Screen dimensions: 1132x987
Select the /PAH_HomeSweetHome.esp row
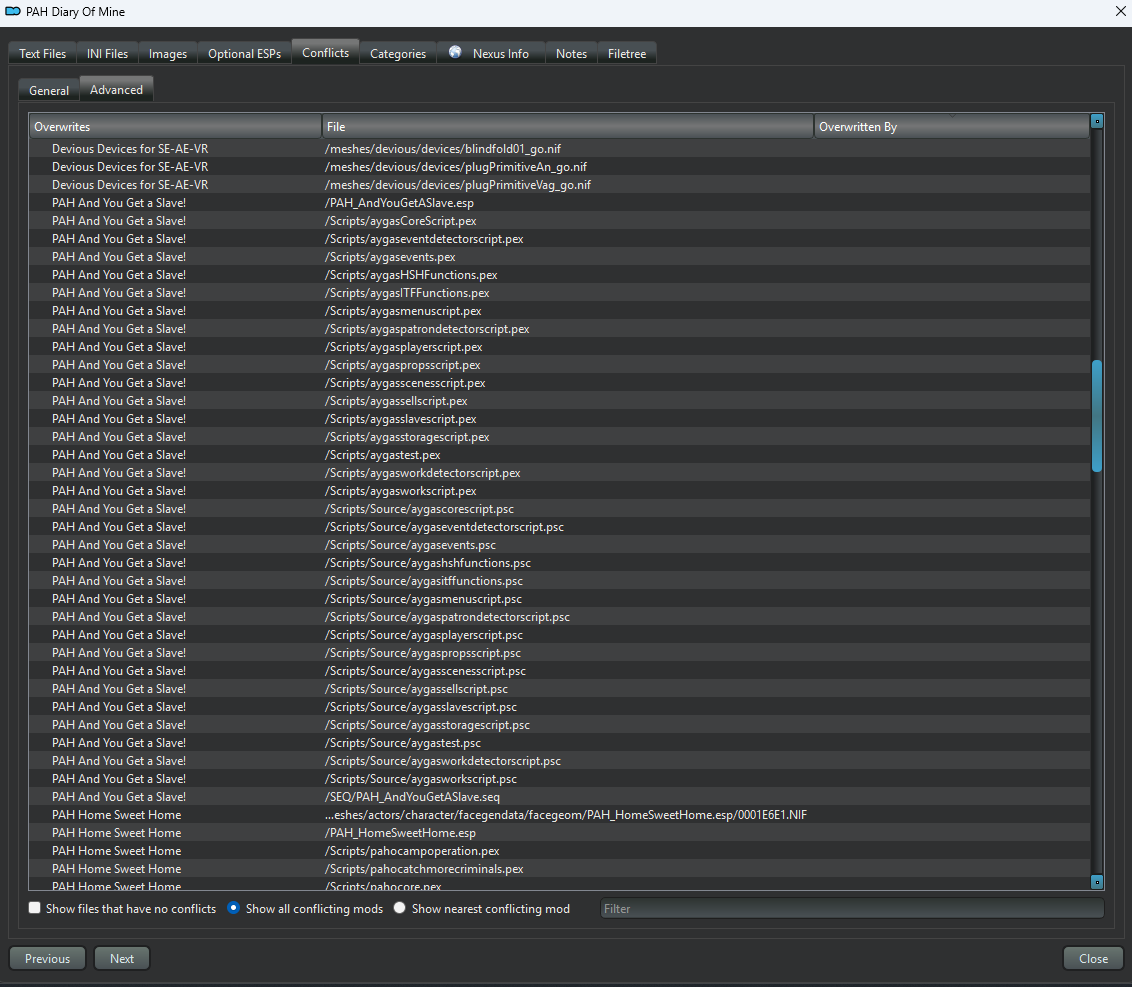tap(560, 833)
